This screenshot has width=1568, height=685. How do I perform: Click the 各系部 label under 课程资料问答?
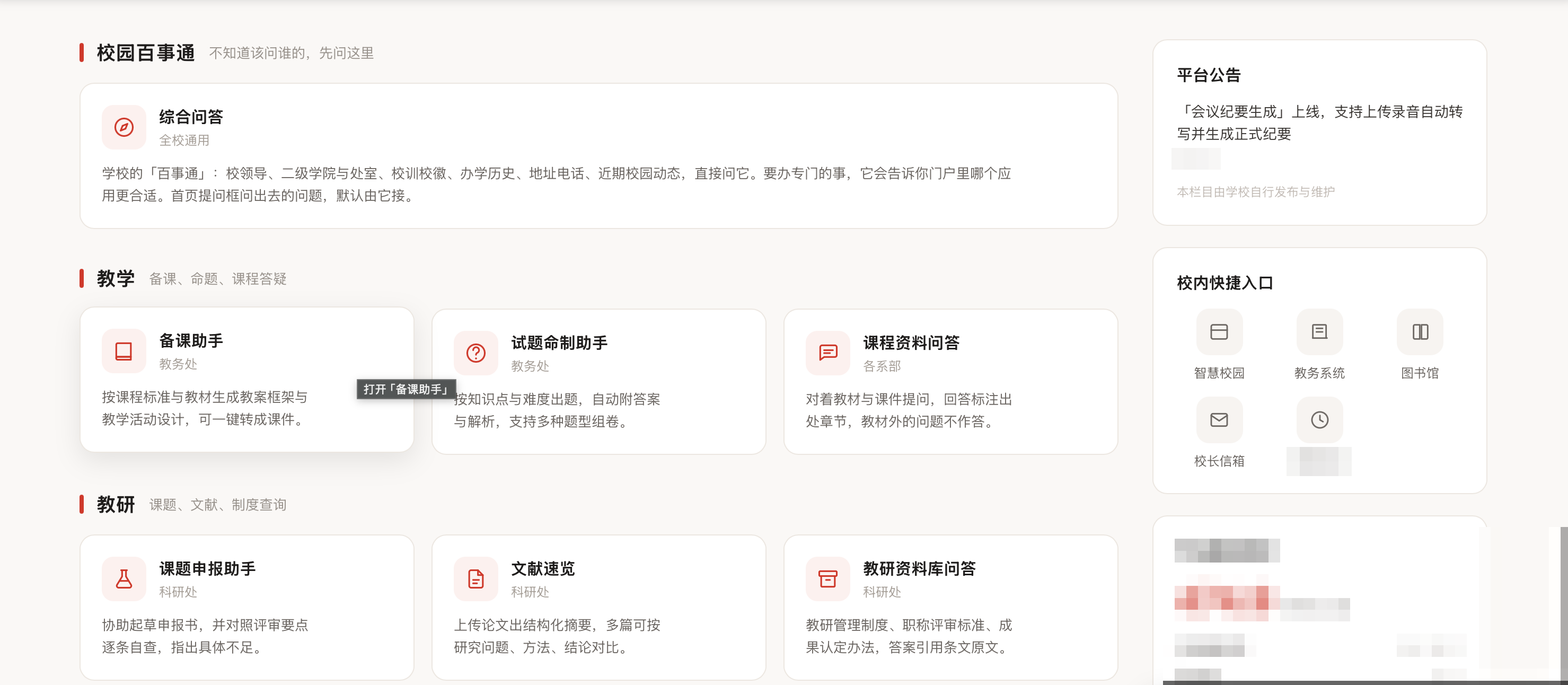point(882,366)
